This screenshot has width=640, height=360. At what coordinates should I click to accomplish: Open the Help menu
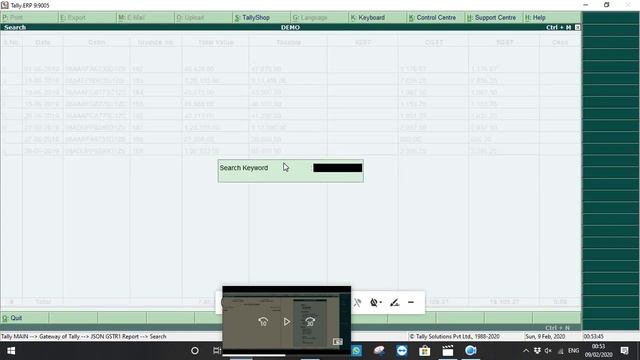pos(551,18)
